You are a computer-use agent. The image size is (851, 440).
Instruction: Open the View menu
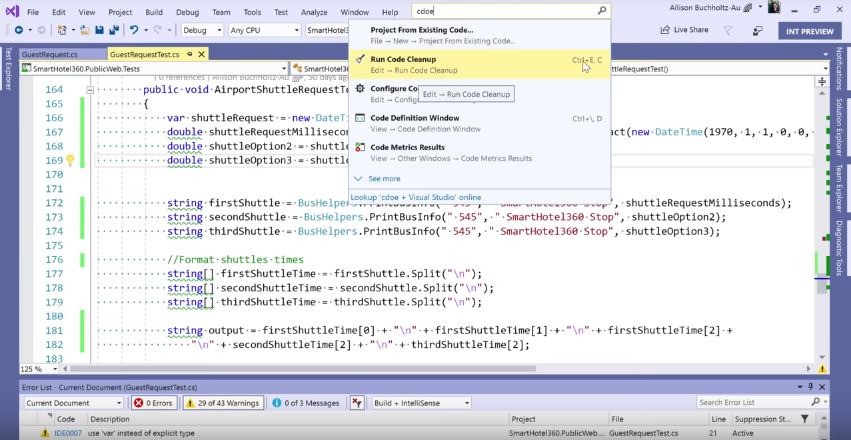pos(87,12)
